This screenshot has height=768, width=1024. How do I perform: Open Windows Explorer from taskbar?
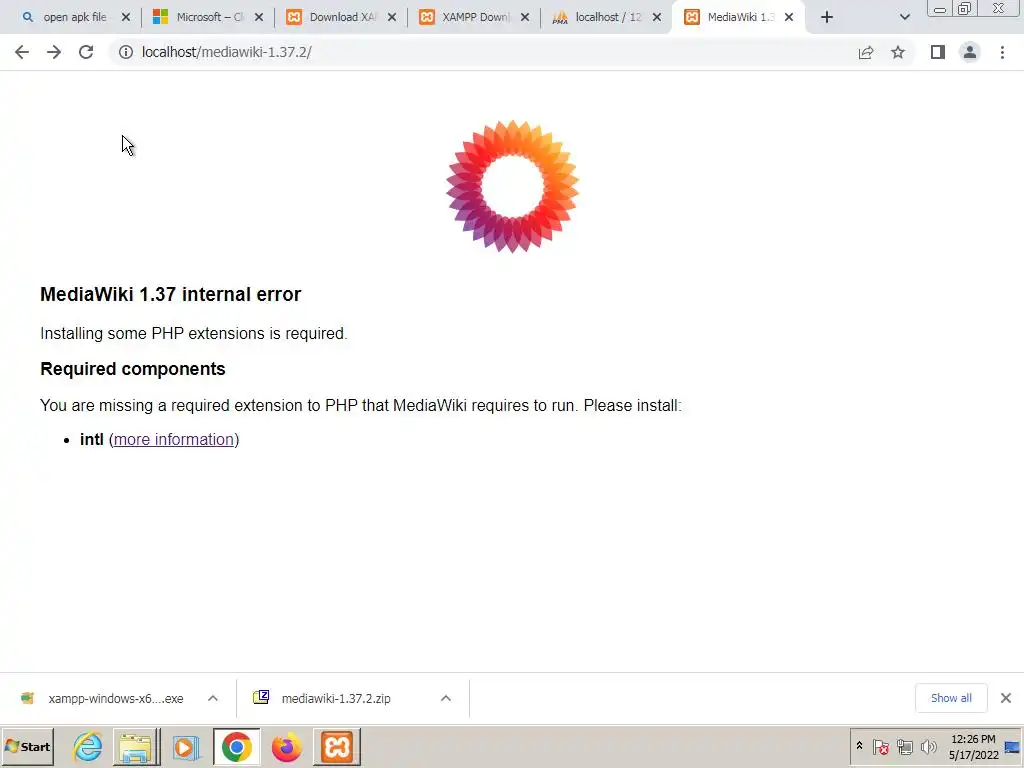click(136, 747)
